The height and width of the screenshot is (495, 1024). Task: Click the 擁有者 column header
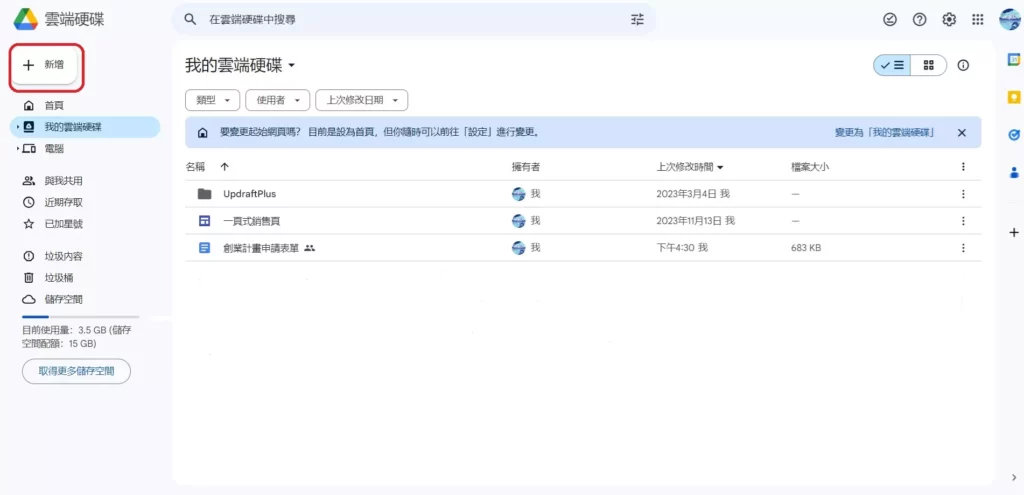pyautogui.click(x=526, y=167)
